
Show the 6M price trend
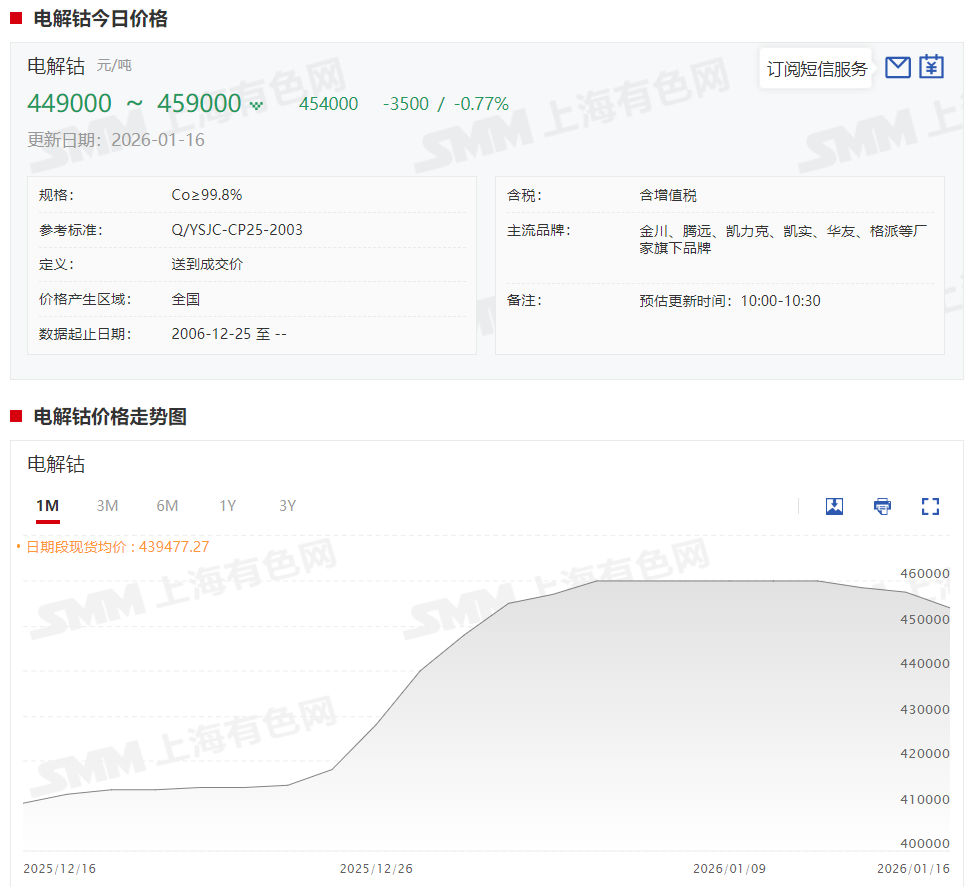(167, 506)
